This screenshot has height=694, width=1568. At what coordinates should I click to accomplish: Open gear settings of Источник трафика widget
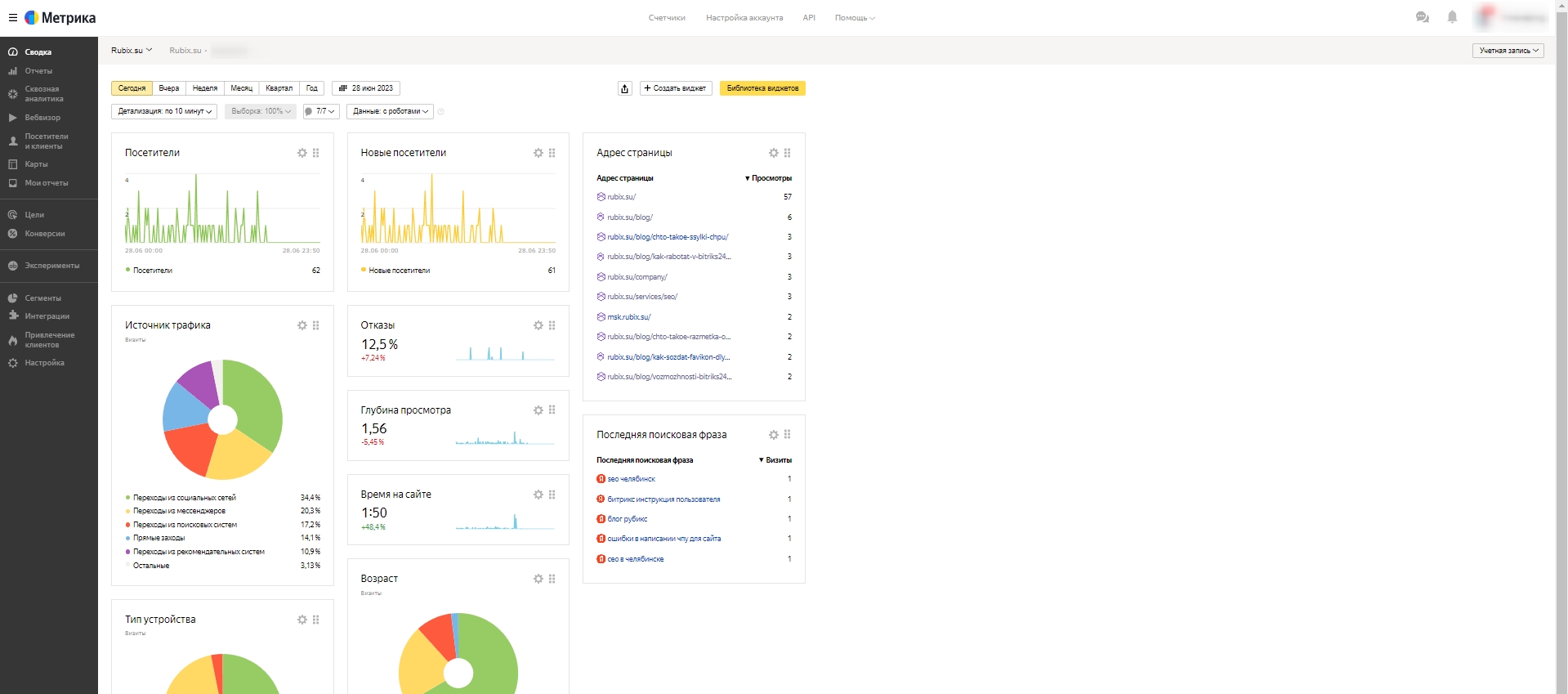pyautogui.click(x=302, y=325)
